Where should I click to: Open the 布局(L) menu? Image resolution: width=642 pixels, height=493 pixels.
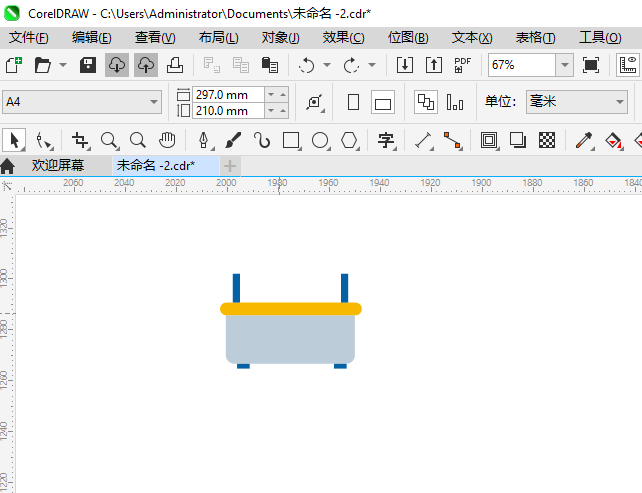[x=219, y=38]
